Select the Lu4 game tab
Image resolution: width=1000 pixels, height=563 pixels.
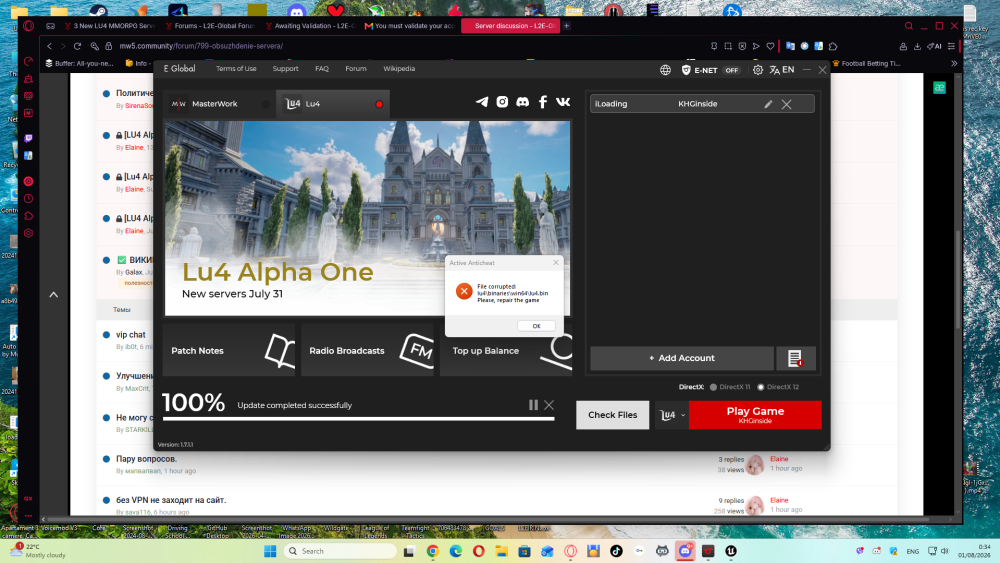333,104
